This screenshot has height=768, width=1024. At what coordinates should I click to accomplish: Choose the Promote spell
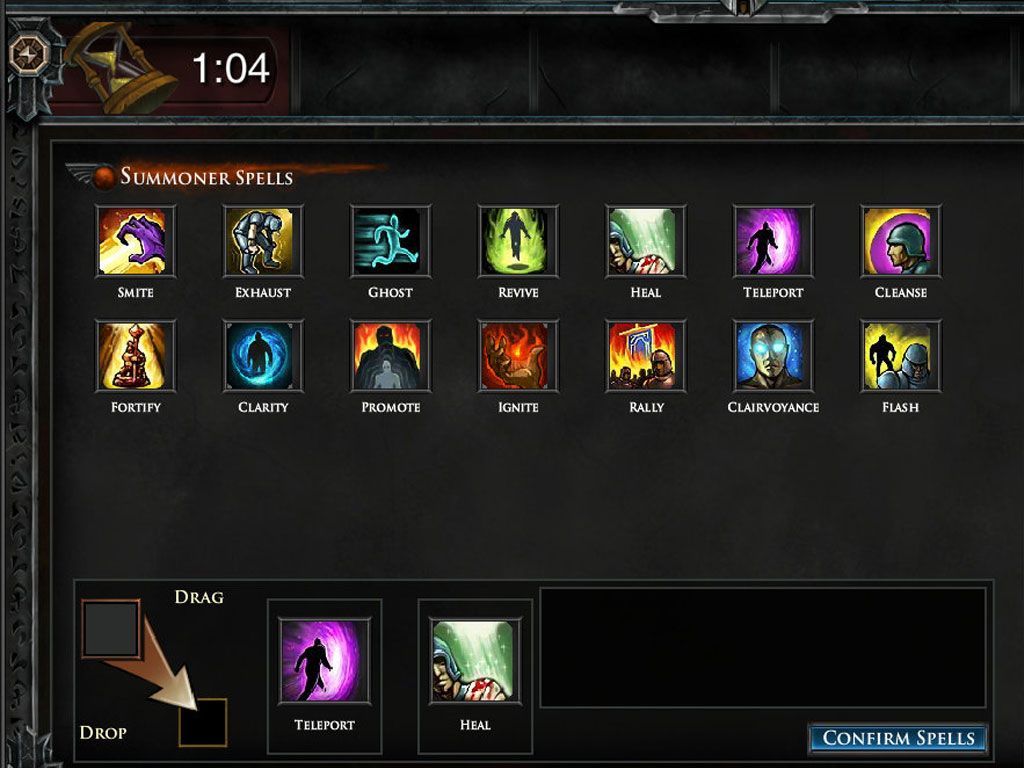pyautogui.click(x=391, y=356)
